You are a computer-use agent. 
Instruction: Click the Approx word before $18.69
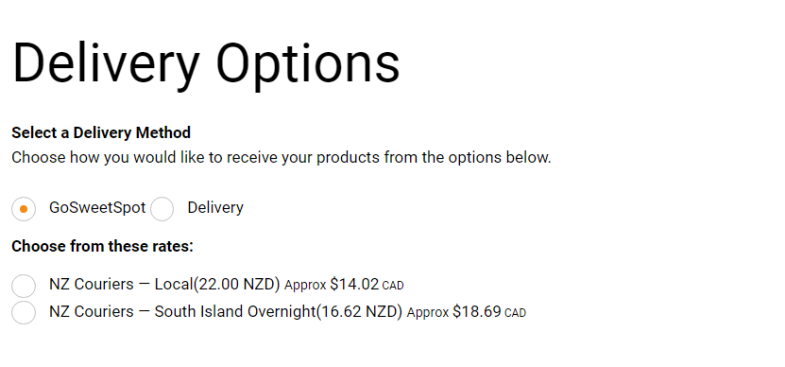428,313
